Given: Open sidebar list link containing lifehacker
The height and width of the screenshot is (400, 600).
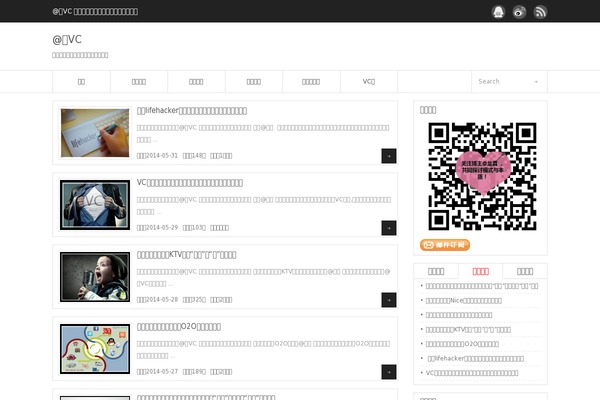Looking at the screenshot, I should click(476, 359).
